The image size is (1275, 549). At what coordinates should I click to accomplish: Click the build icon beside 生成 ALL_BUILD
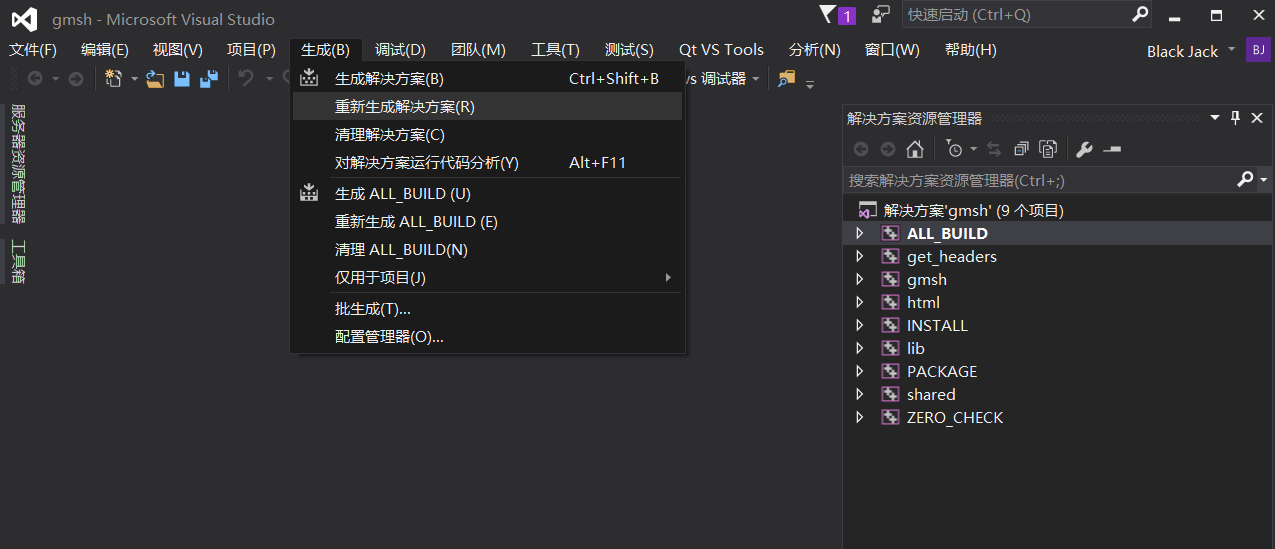coord(309,193)
